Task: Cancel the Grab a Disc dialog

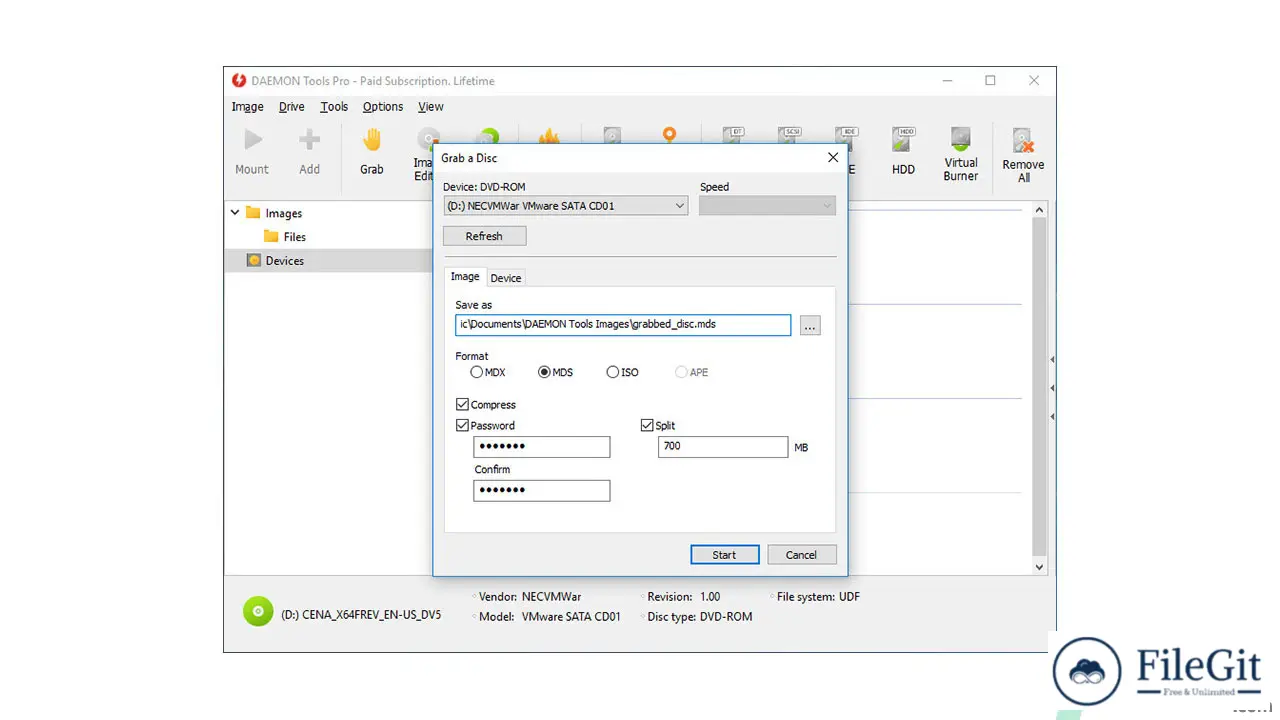Action: (801, 555)
